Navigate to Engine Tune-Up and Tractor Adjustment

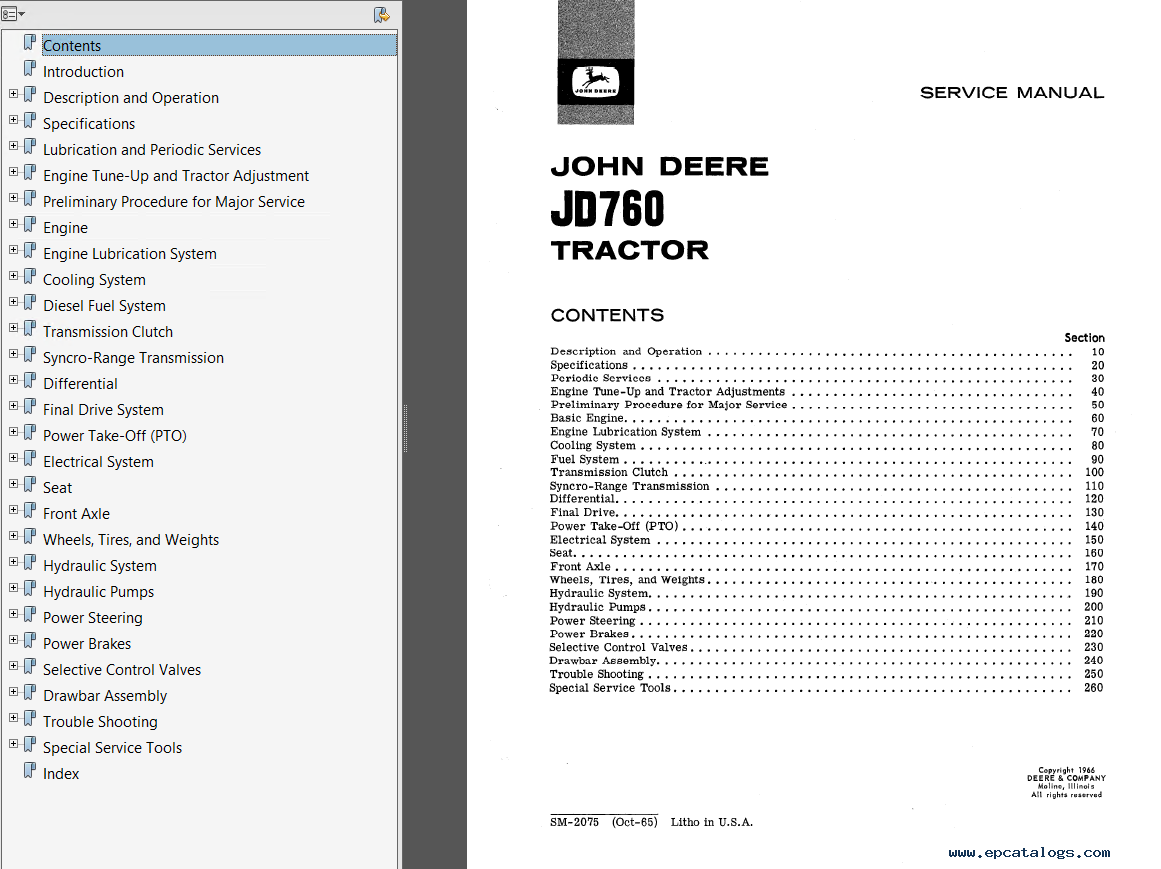176,175
